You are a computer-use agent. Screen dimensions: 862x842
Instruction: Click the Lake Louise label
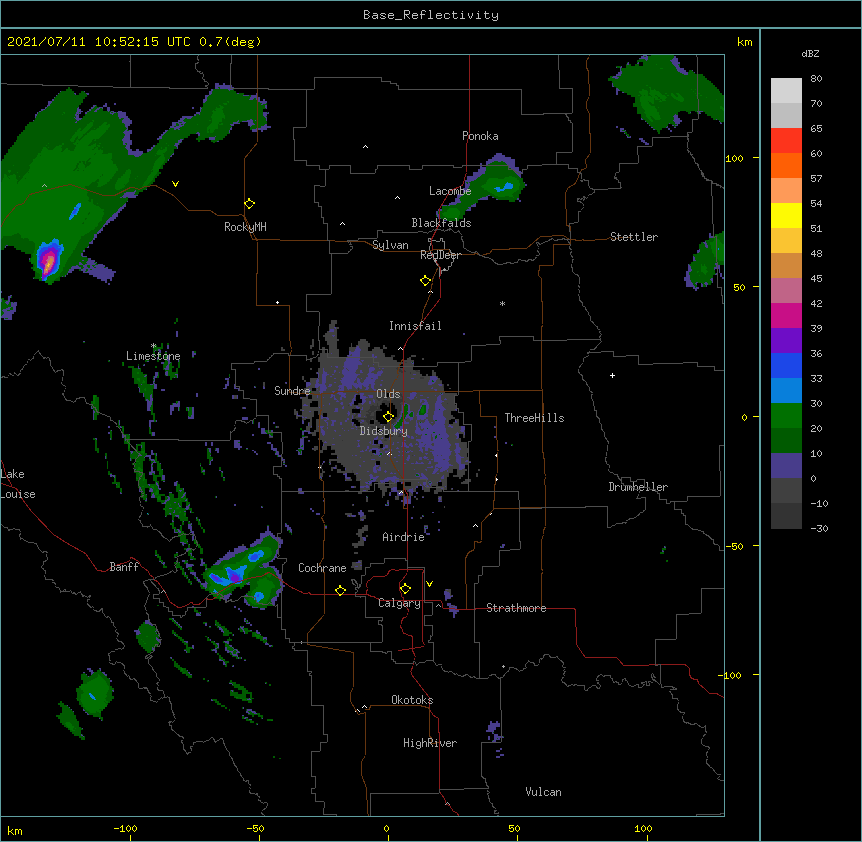[x=18, y=484]
